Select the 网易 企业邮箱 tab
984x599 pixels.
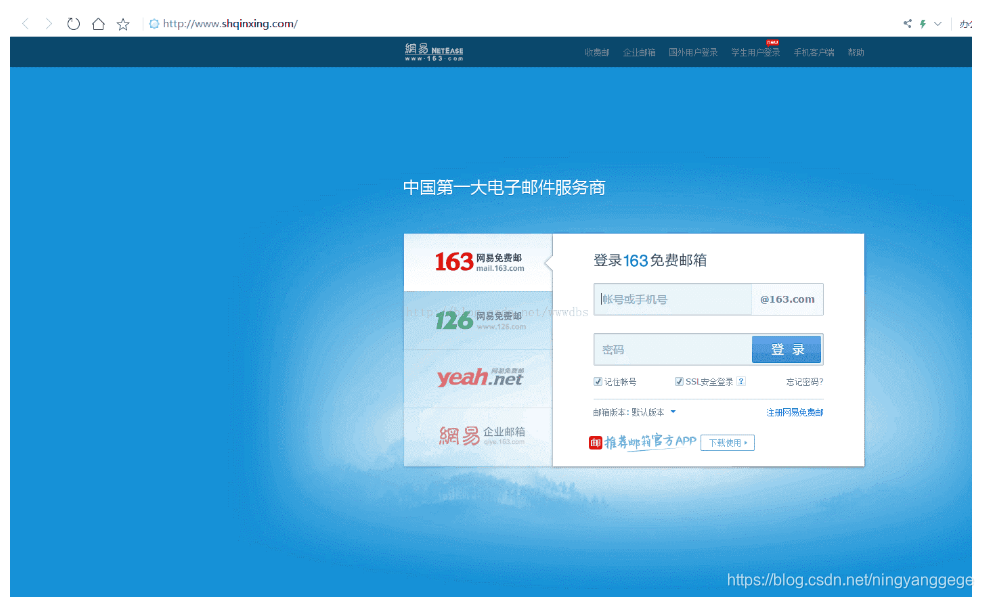pos(478,436)
